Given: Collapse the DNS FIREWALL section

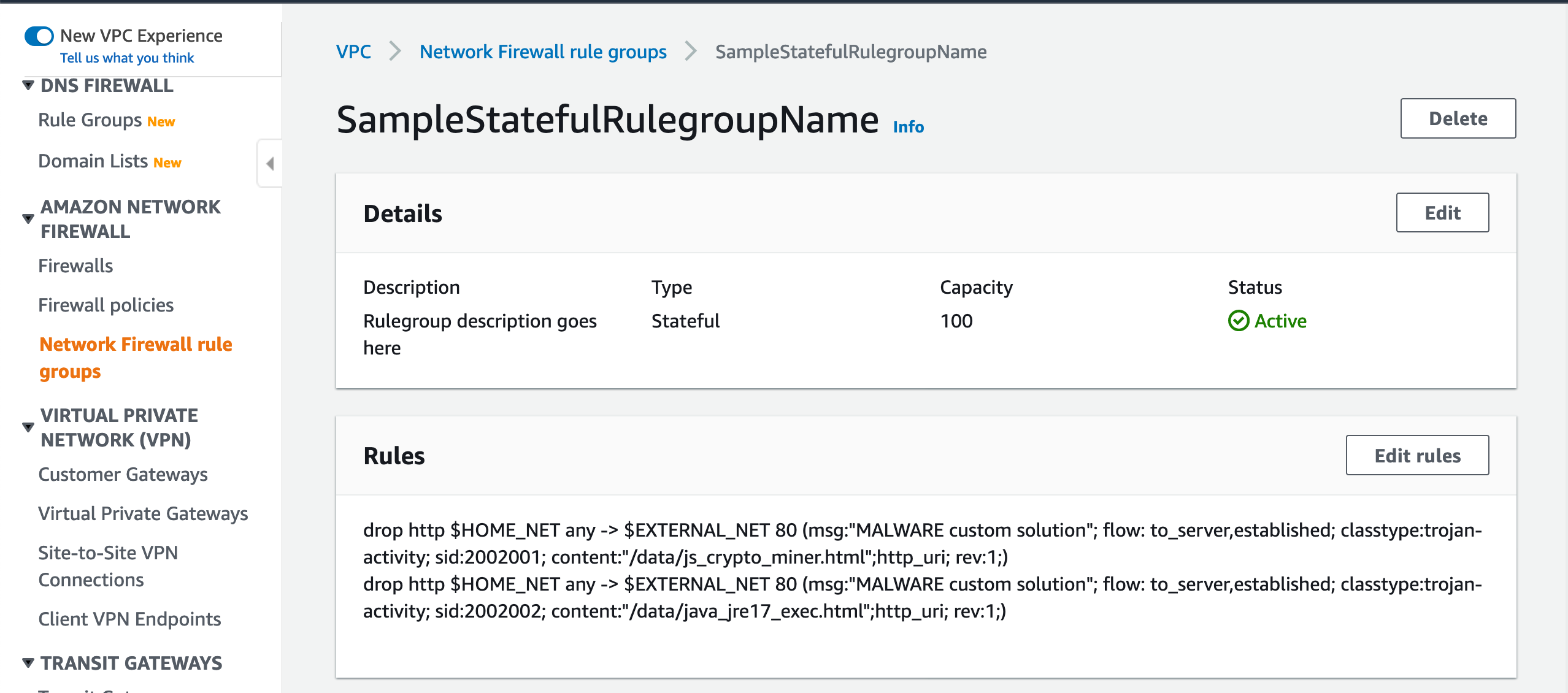Looking at the screenshot, I should (28, 85).
